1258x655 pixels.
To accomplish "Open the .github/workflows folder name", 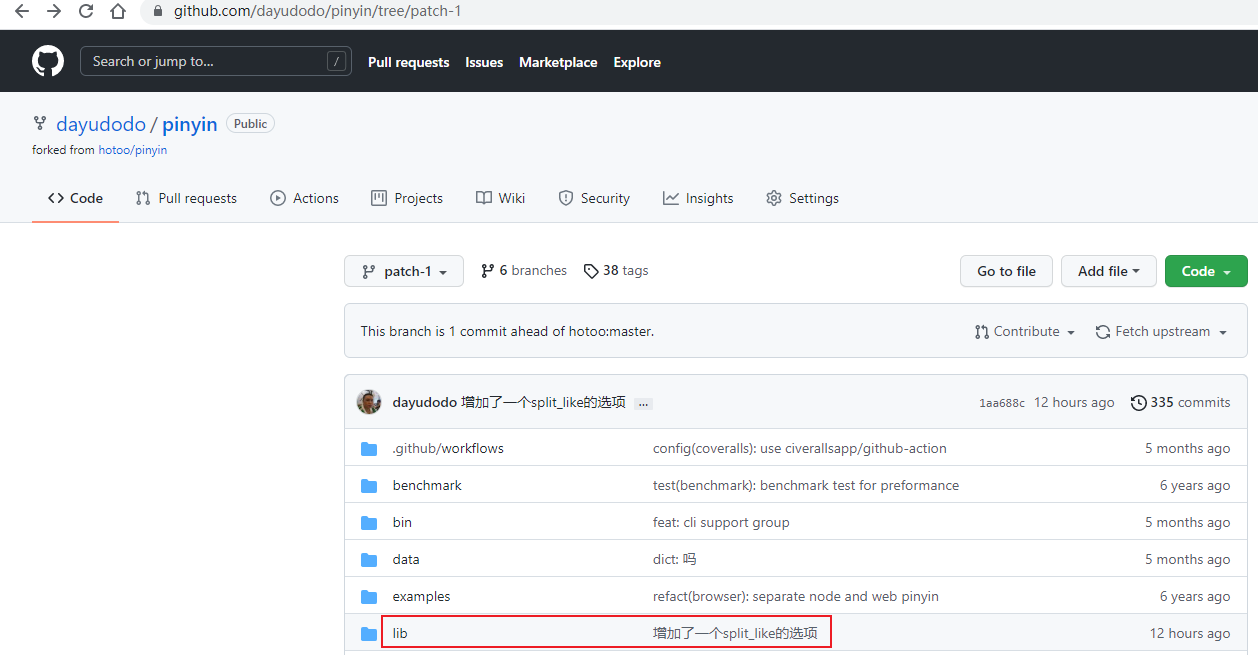I will (x=448, y=449).
